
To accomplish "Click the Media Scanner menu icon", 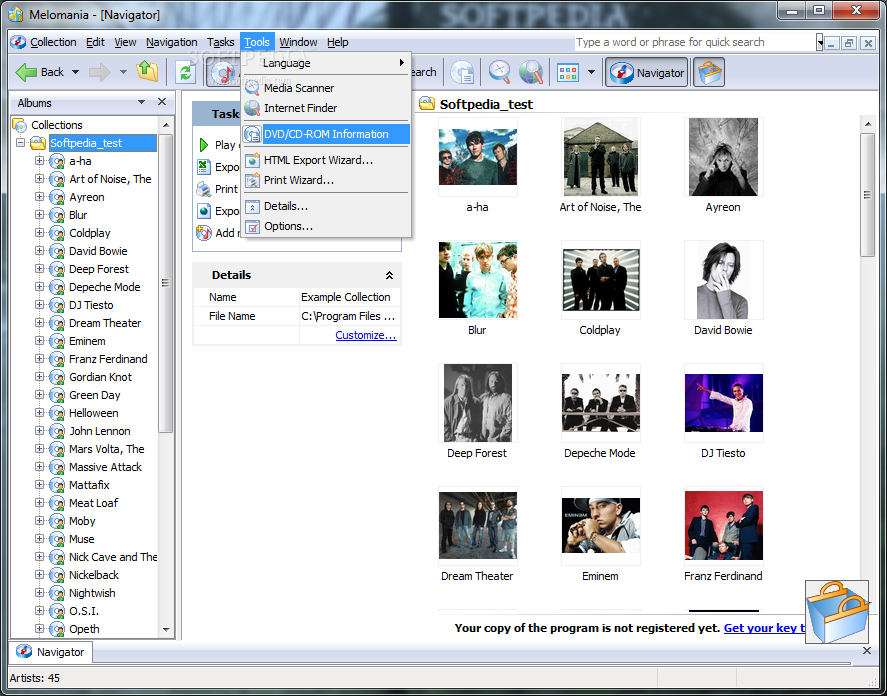I will 252,88.
